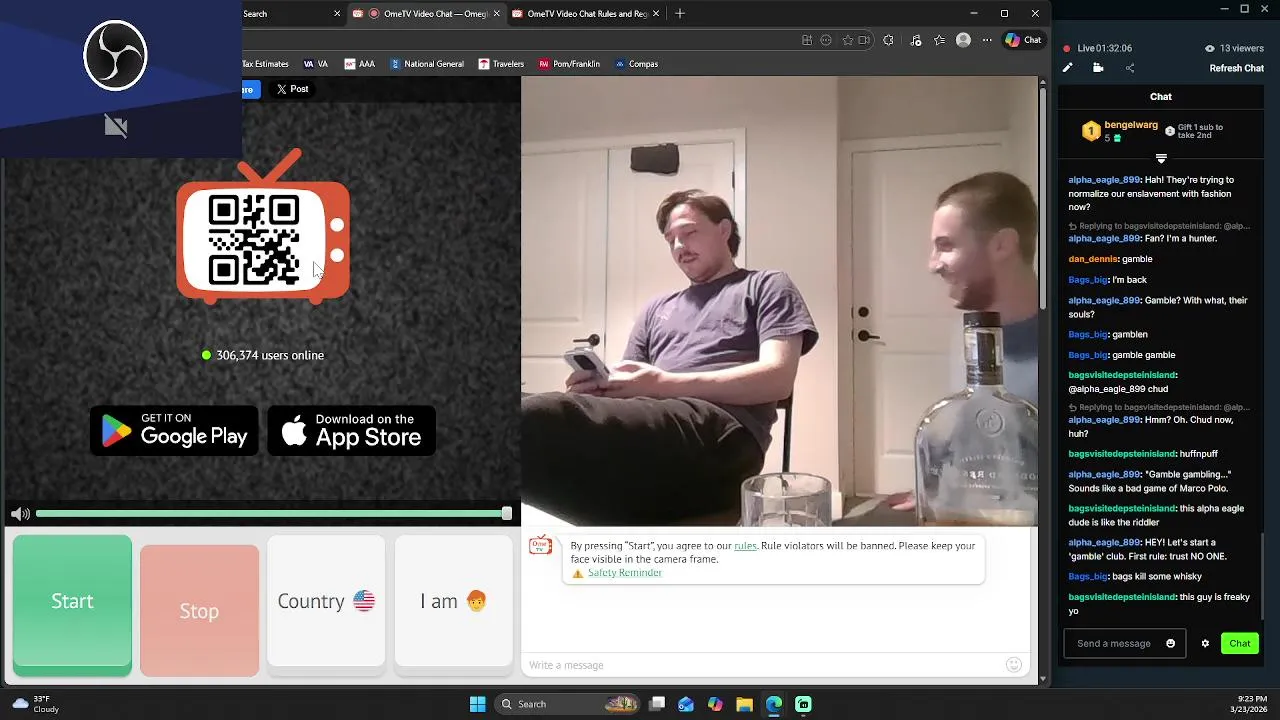The width and height of the screenshot is (1280, 720).
Task: Mute the OmeTV speaker volume icon
Action: tap(20, 514)
